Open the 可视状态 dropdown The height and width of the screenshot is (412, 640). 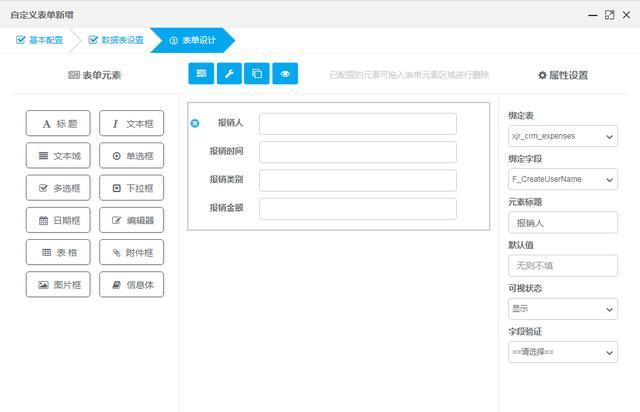tap(563, 309)
